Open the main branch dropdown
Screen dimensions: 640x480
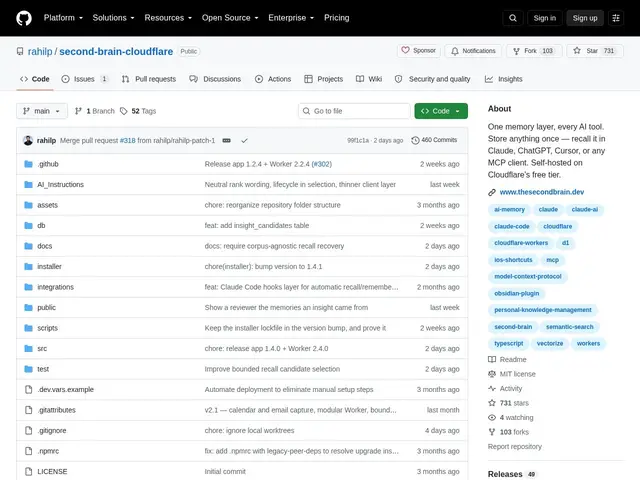[x=42, y=111]
